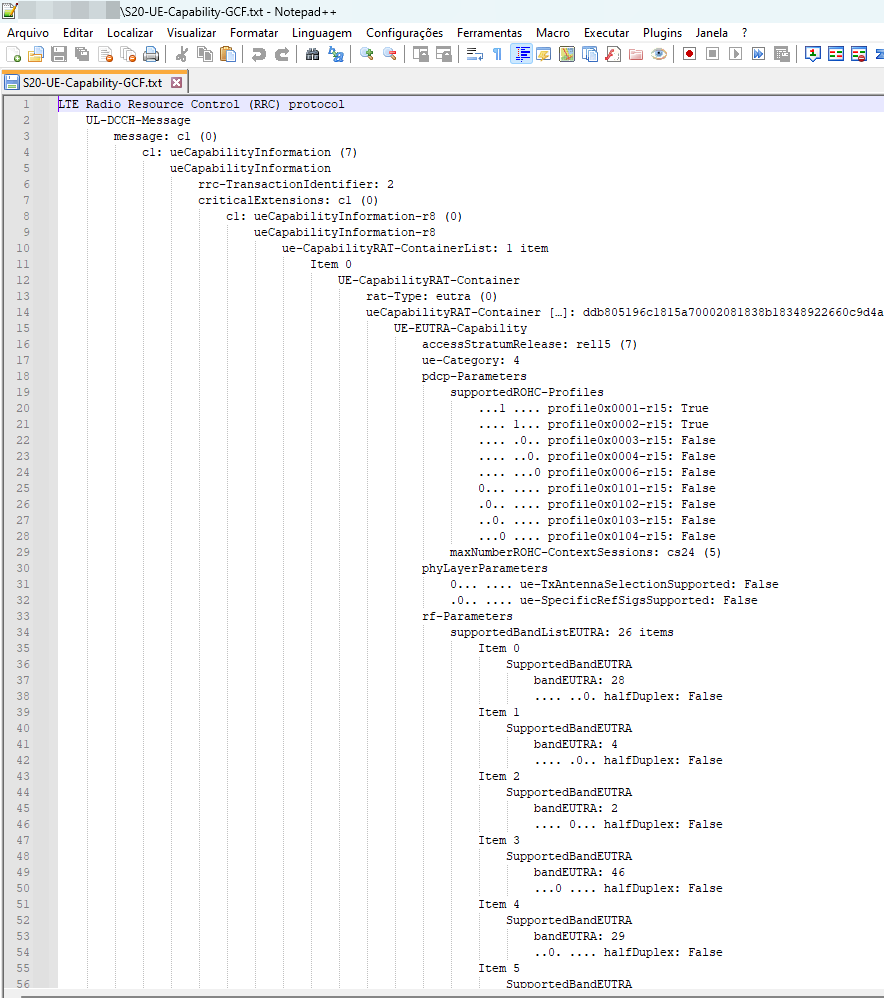Toggle file monitoring eye icon
884x998 pixels.
tap(659, 55)
